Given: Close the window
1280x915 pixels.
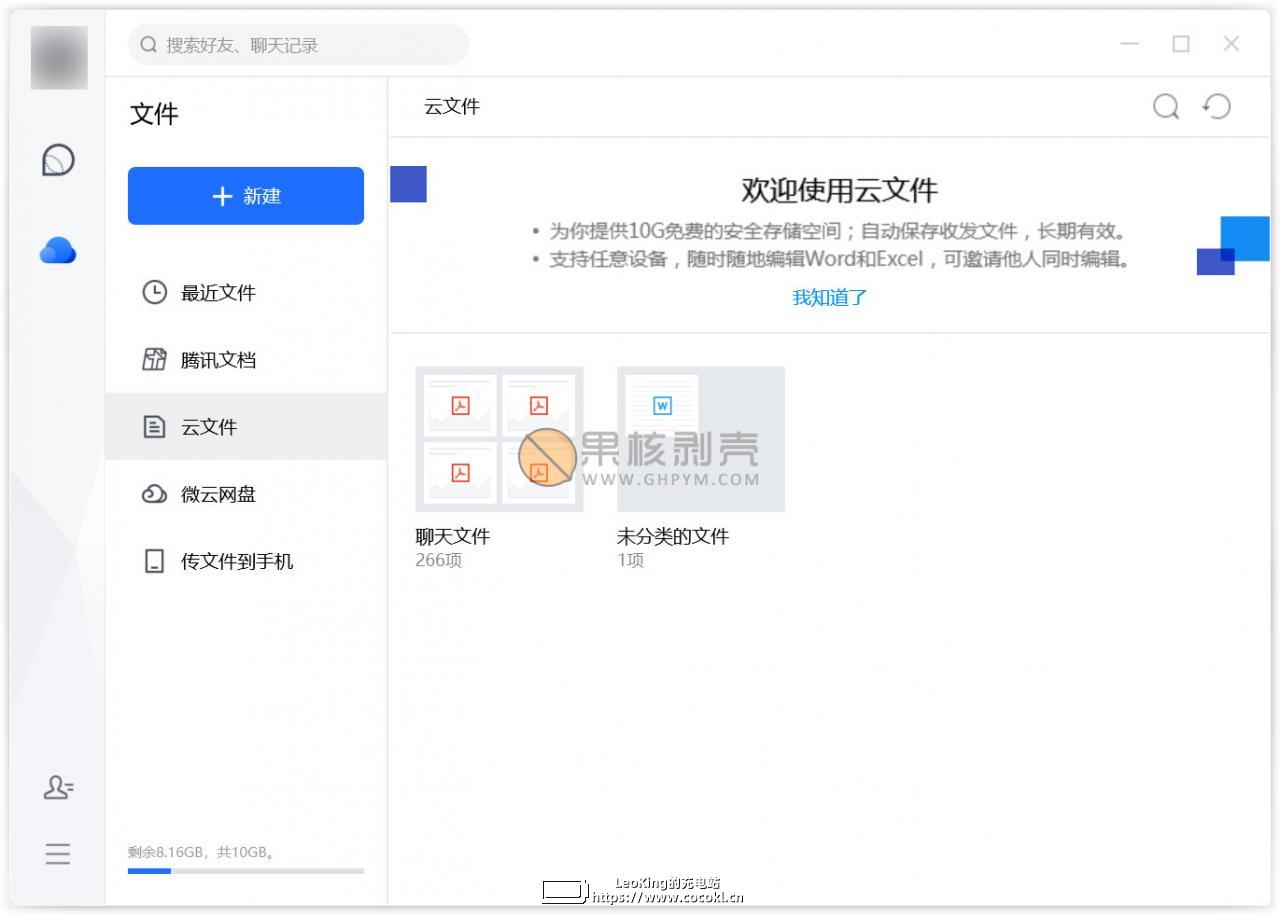Looking at the screenshot, I should tap(1231, 44).
